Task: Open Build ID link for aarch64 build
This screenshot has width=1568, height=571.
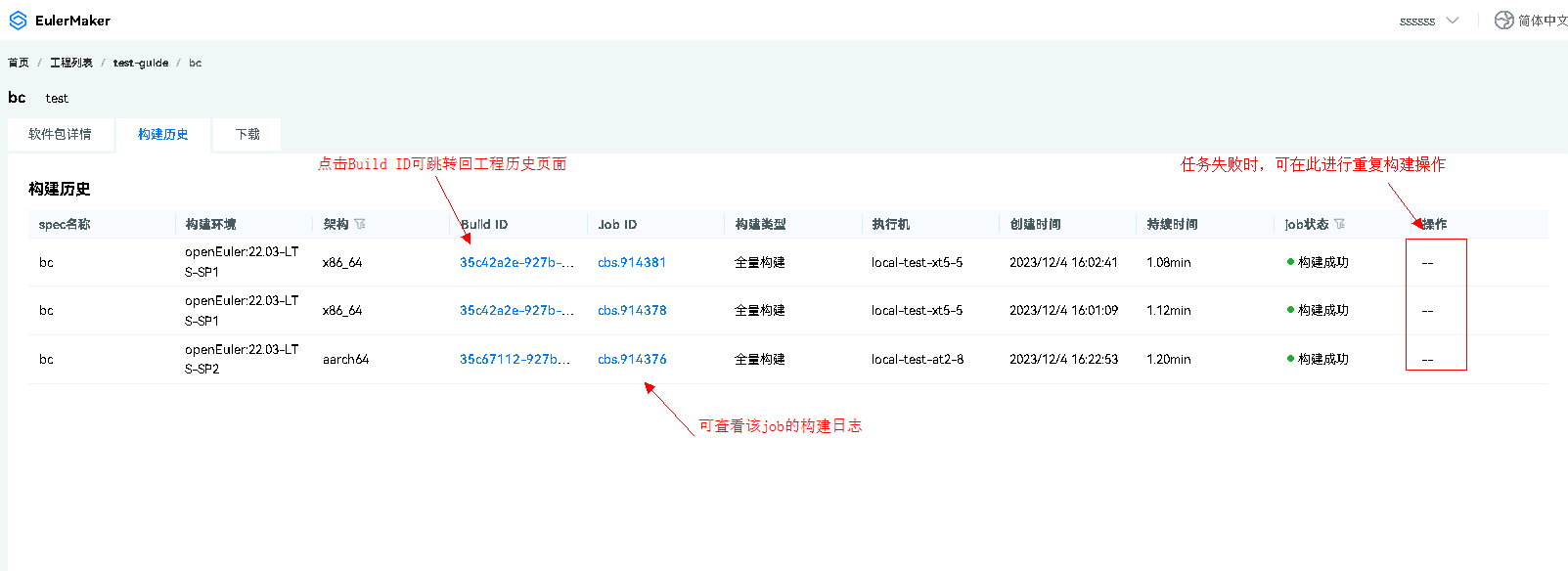Action: tap(515, 359)
